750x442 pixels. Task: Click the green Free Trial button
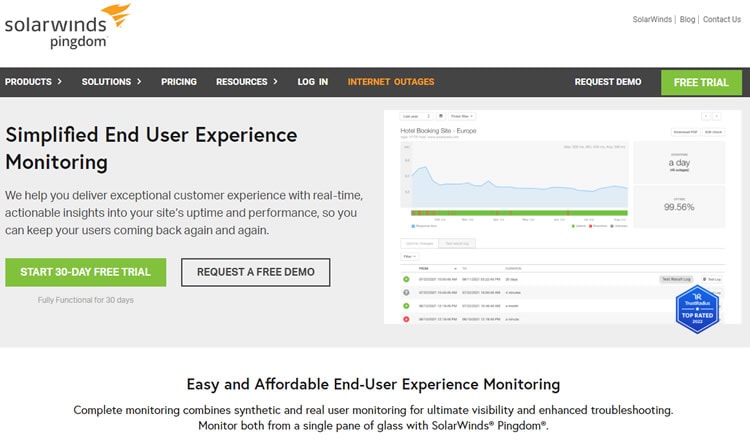[x=701, y=82]
